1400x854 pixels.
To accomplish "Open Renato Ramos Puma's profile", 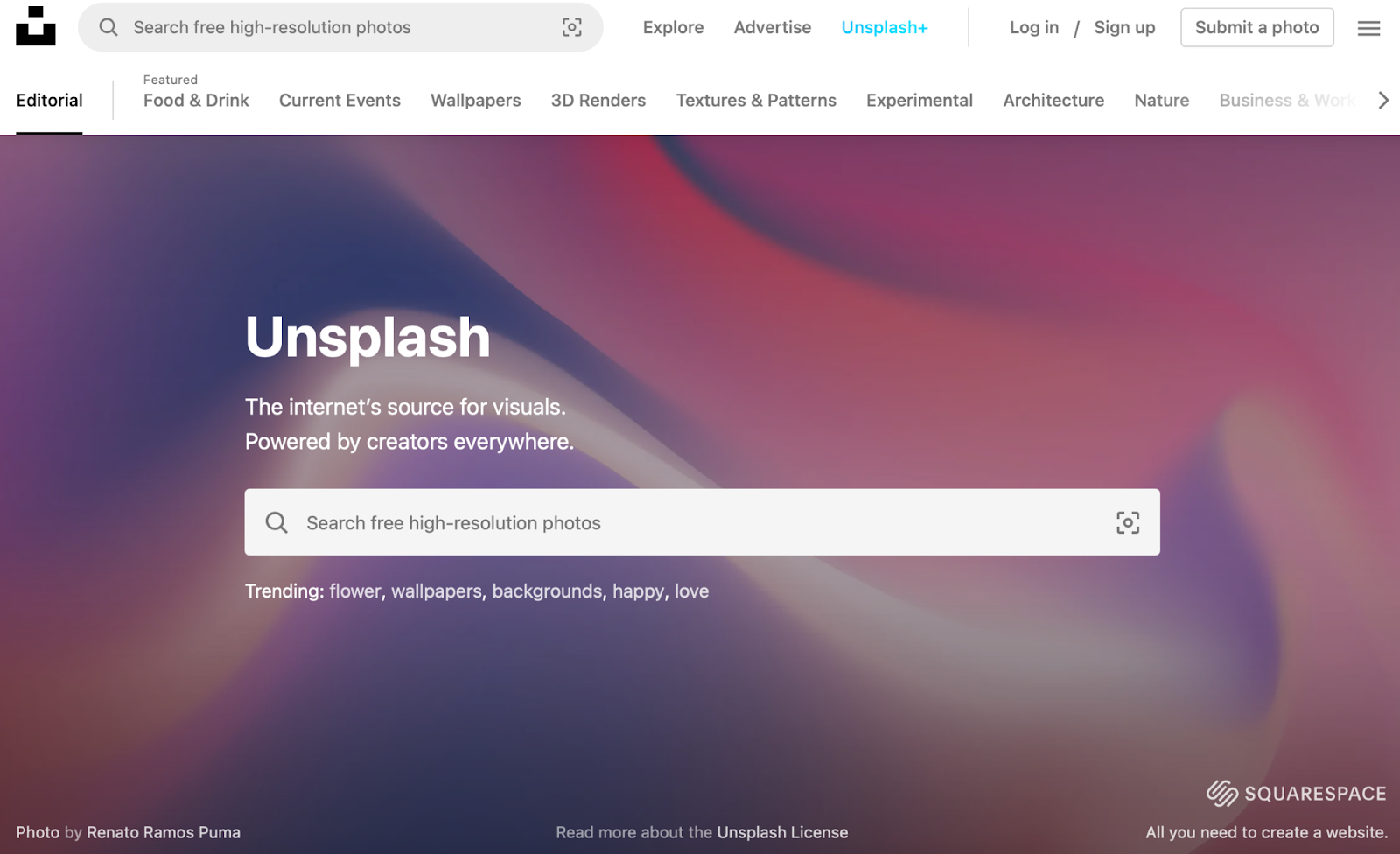I will [164, 832].
